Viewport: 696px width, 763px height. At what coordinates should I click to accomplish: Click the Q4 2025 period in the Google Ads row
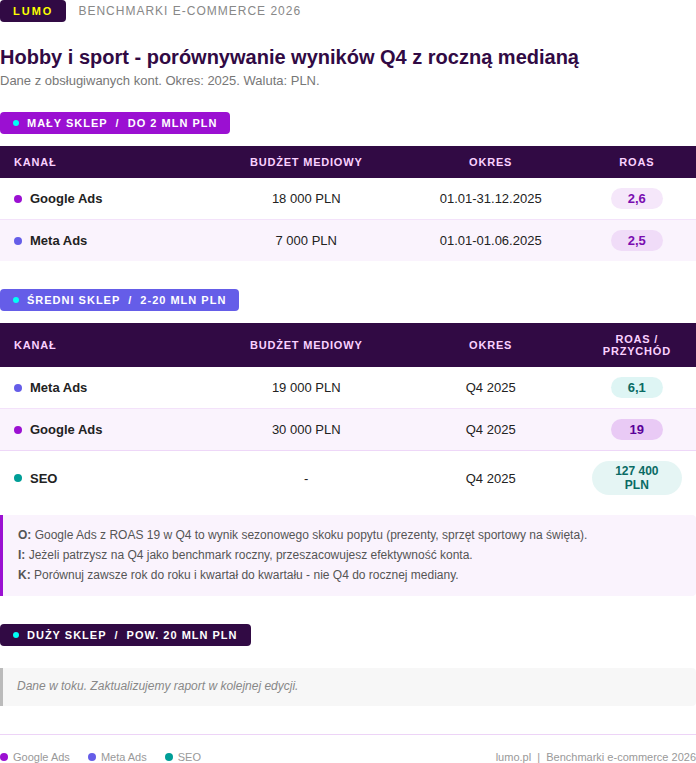pyautogui.click(x=491, y=429)
